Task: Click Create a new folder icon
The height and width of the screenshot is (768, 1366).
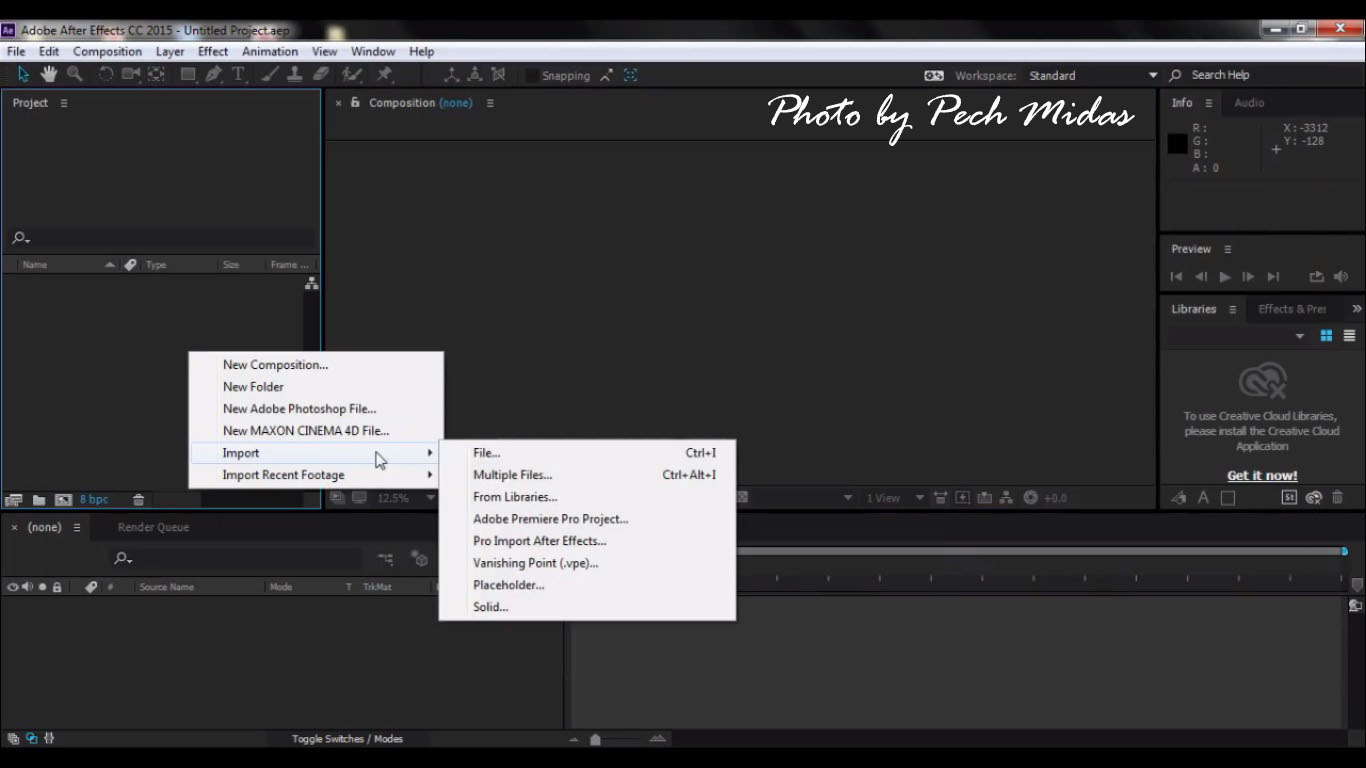Action: (x=39, y=499)
